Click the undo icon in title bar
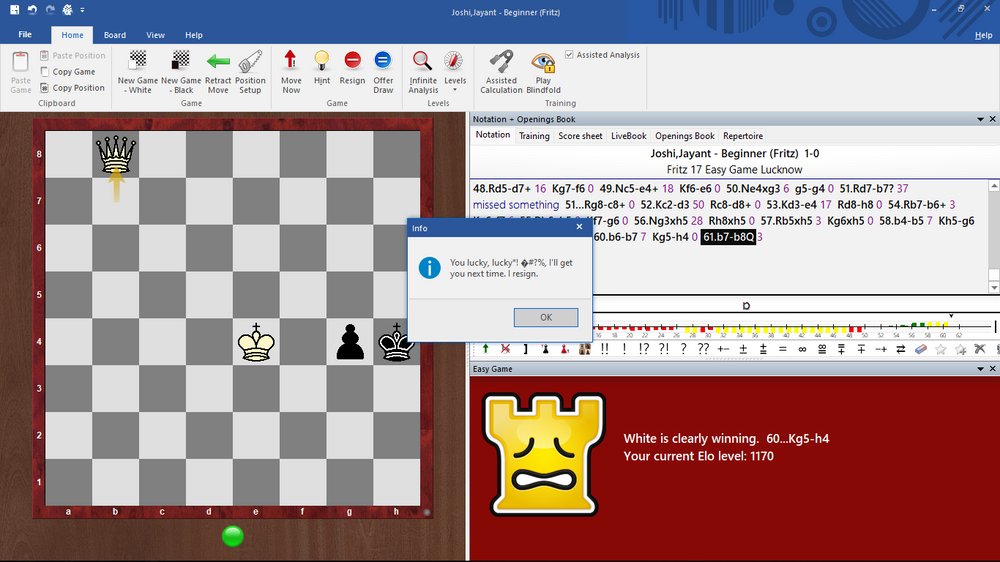This screenshot has height=562, width=1000. (33, 10)
